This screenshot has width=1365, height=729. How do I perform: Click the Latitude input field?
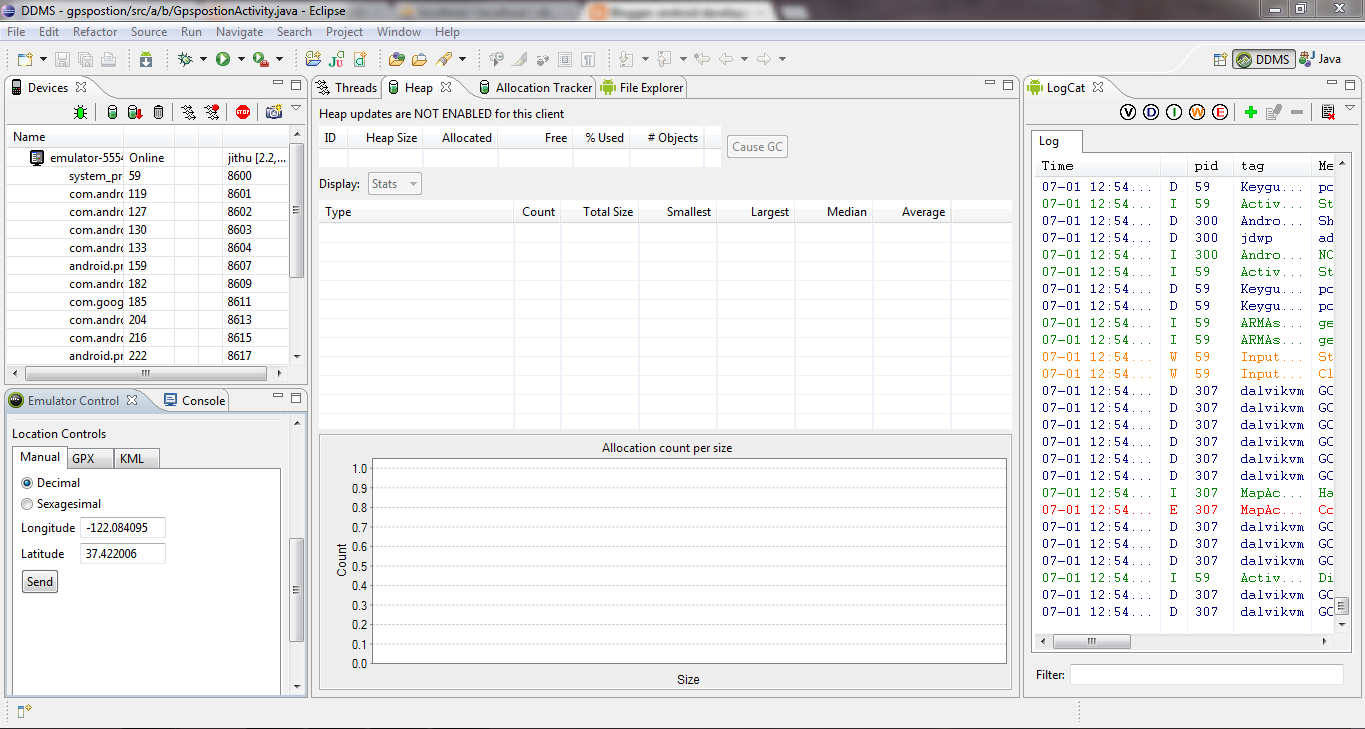coord(123,554)
